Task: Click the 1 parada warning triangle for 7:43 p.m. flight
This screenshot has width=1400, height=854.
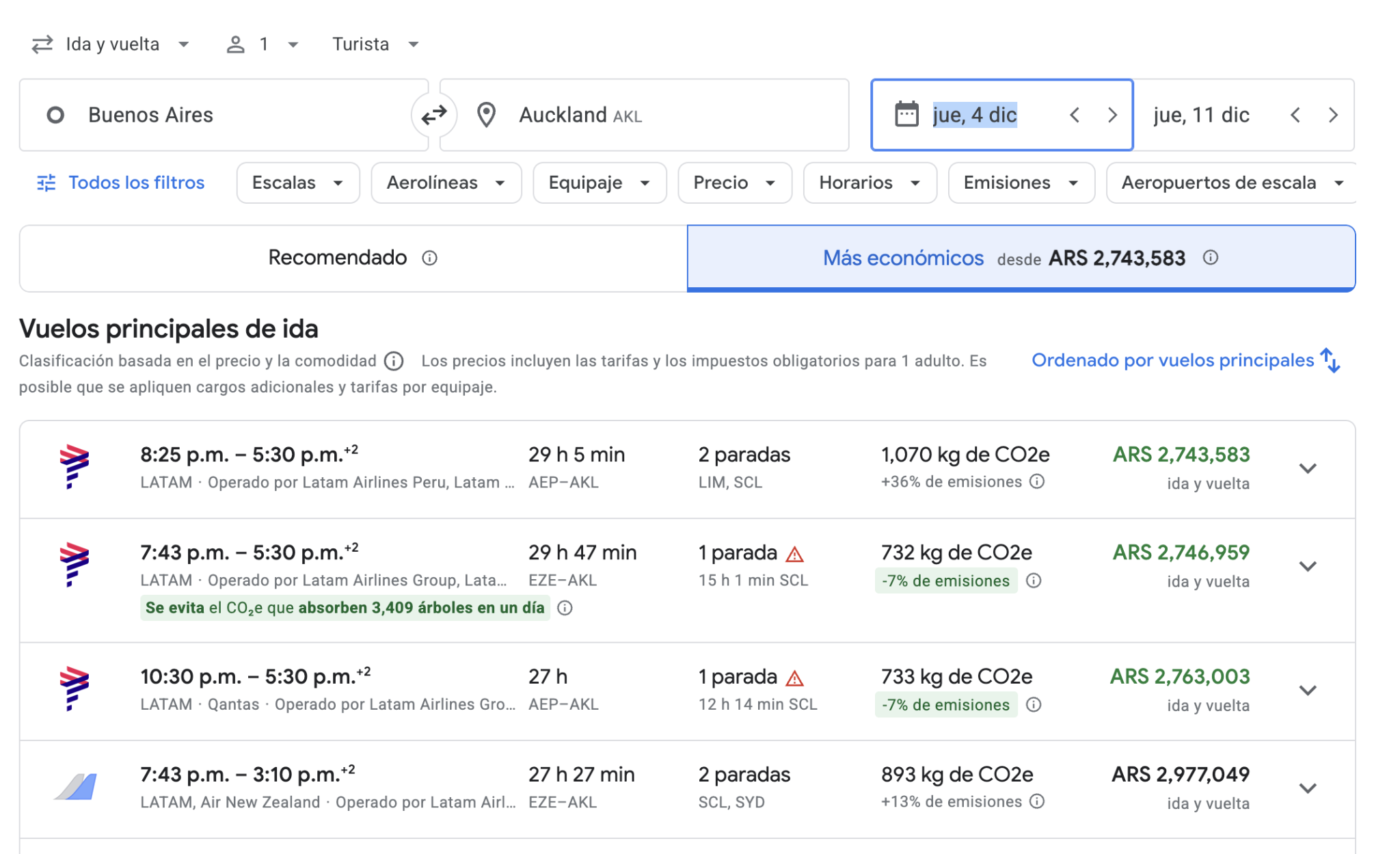Action: click(794, 554)
